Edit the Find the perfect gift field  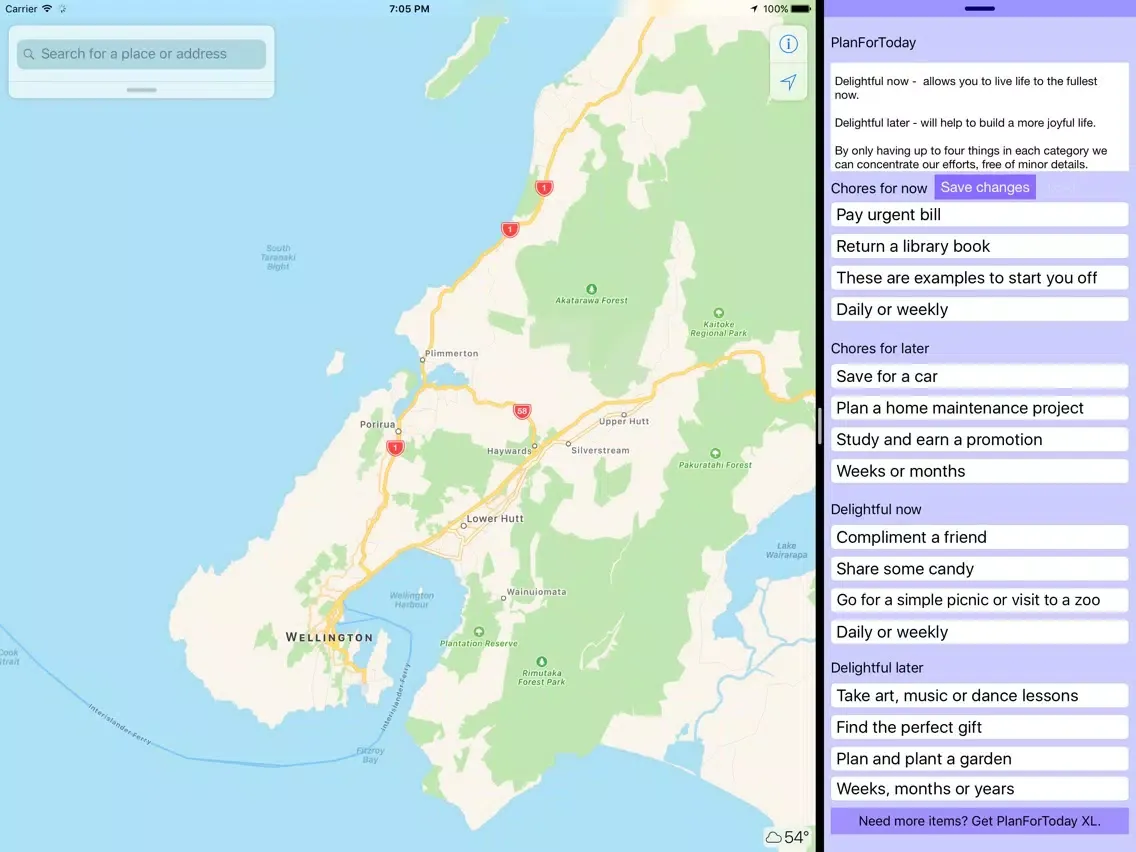(980, 727)
